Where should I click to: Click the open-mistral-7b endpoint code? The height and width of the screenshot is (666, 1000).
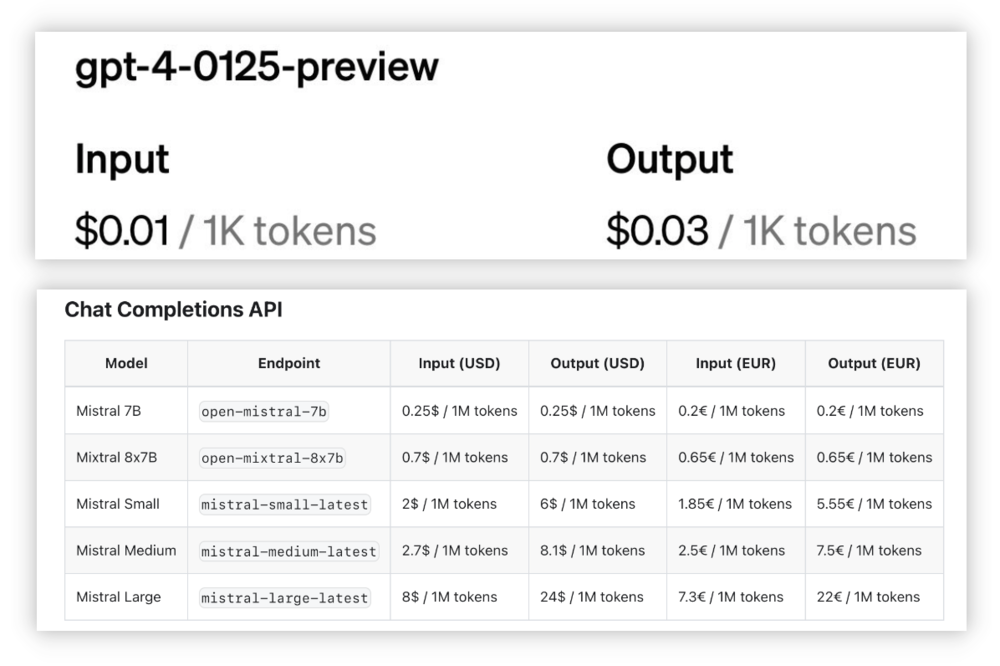(x=264, y=411)
